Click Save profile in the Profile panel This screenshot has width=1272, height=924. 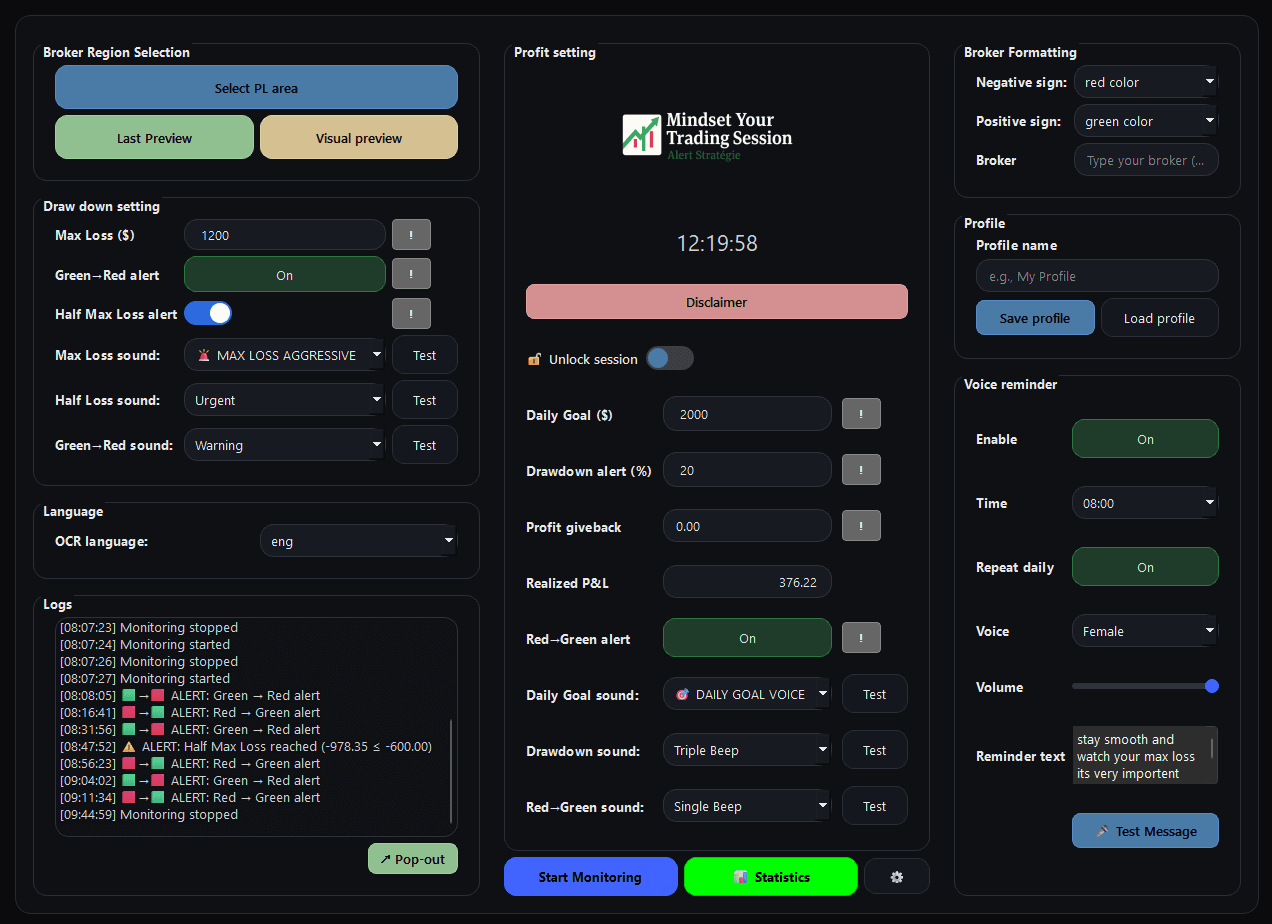(x=1035, y=317)
